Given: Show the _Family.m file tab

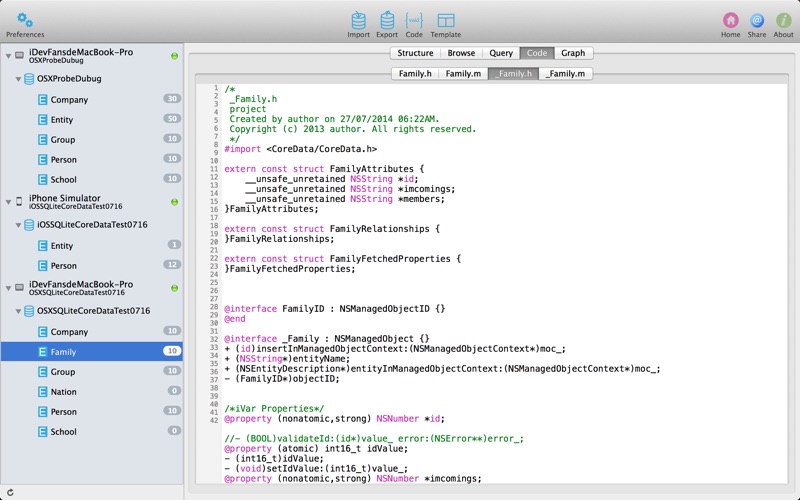Looking at the screenshot, I should pyautogui.click(x=565, y=73).
